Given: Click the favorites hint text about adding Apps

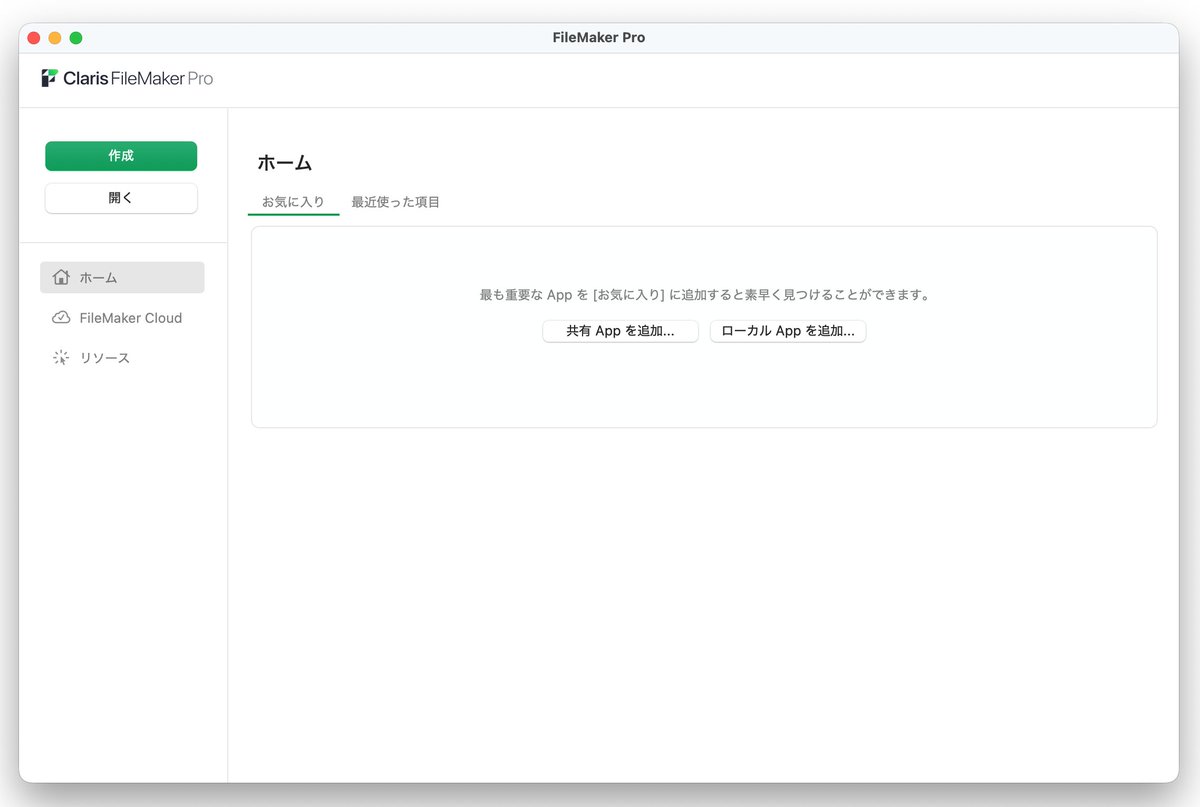Looking at the screenshot, I should (x=704, y=294).
